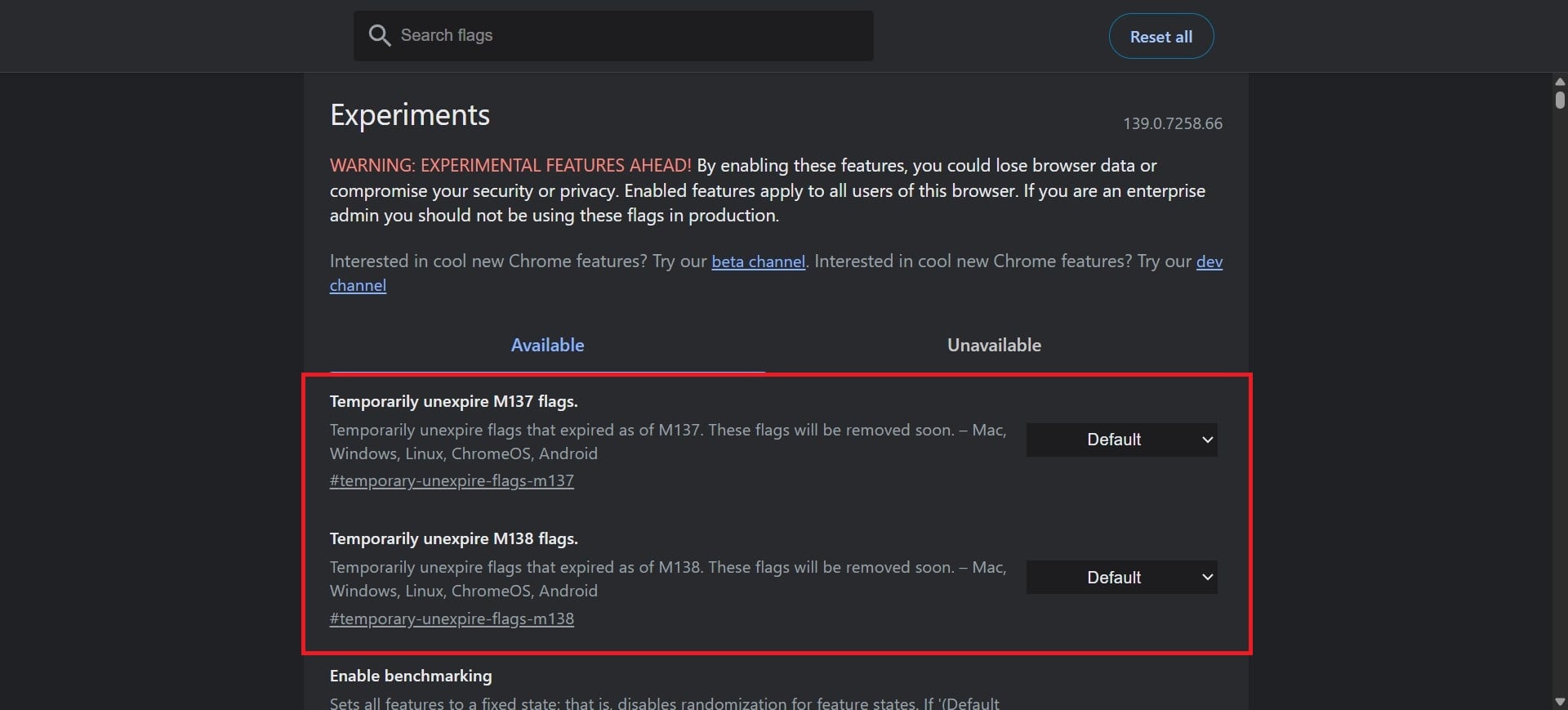Click the Enable benchmarking flag title
1568x710 pixels.
tap(411, 676)
